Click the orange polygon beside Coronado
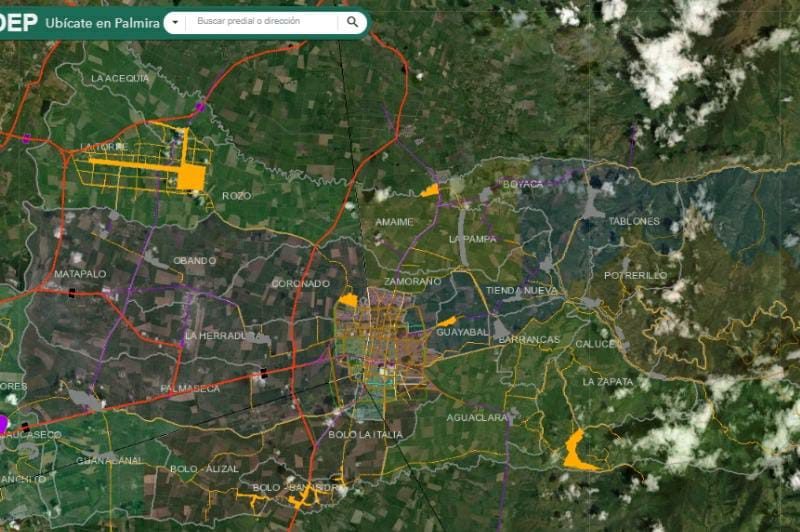This screenshot has height=532, width=800. [348, 299]
